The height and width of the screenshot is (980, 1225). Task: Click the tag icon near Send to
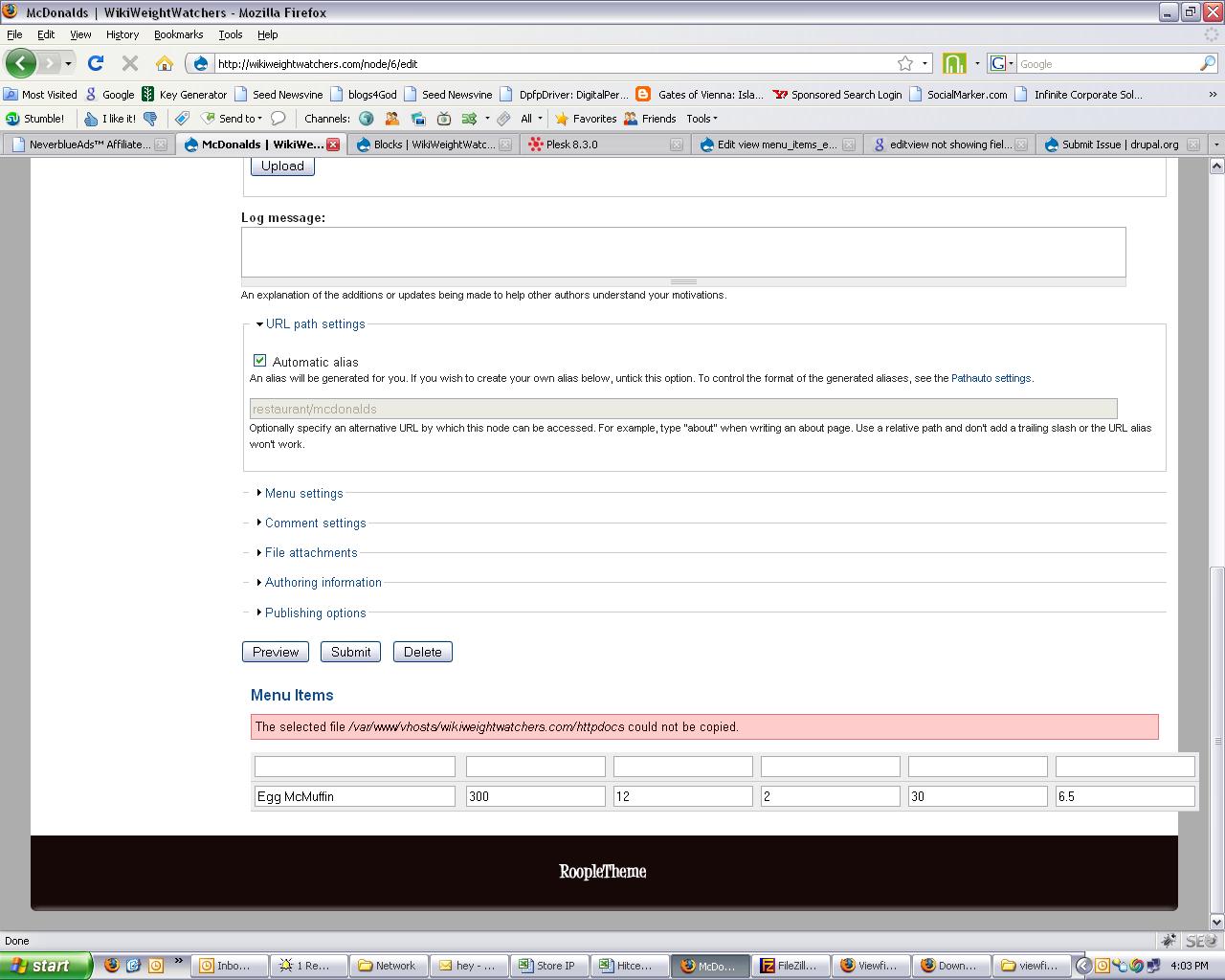[182, 118]
